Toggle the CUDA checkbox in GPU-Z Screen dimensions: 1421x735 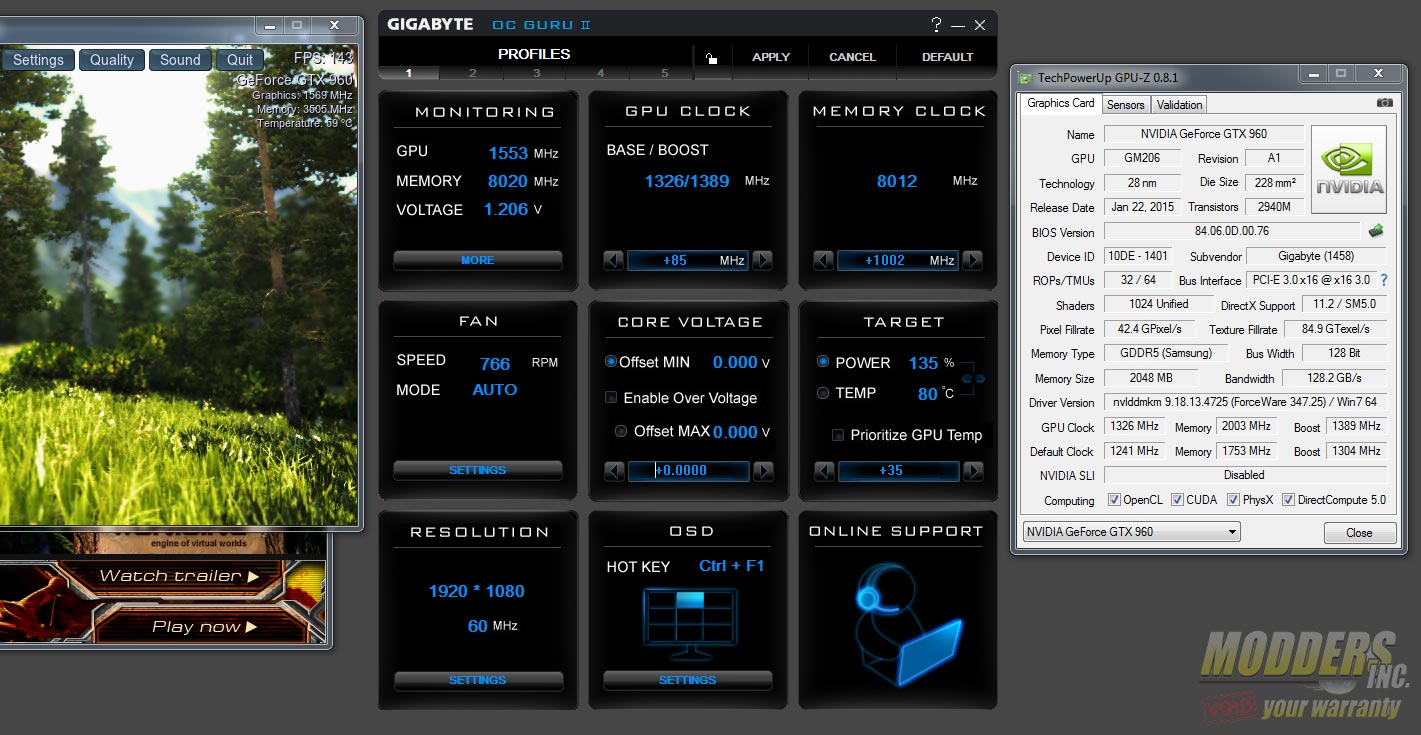click(x=1177, y=500)
